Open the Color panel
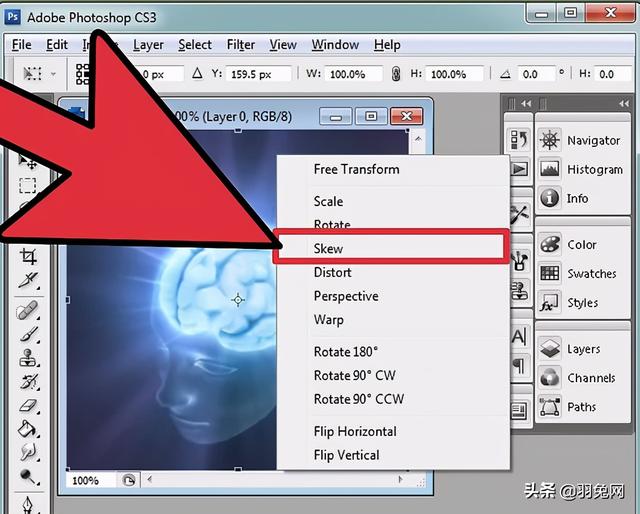 (568, 245)
